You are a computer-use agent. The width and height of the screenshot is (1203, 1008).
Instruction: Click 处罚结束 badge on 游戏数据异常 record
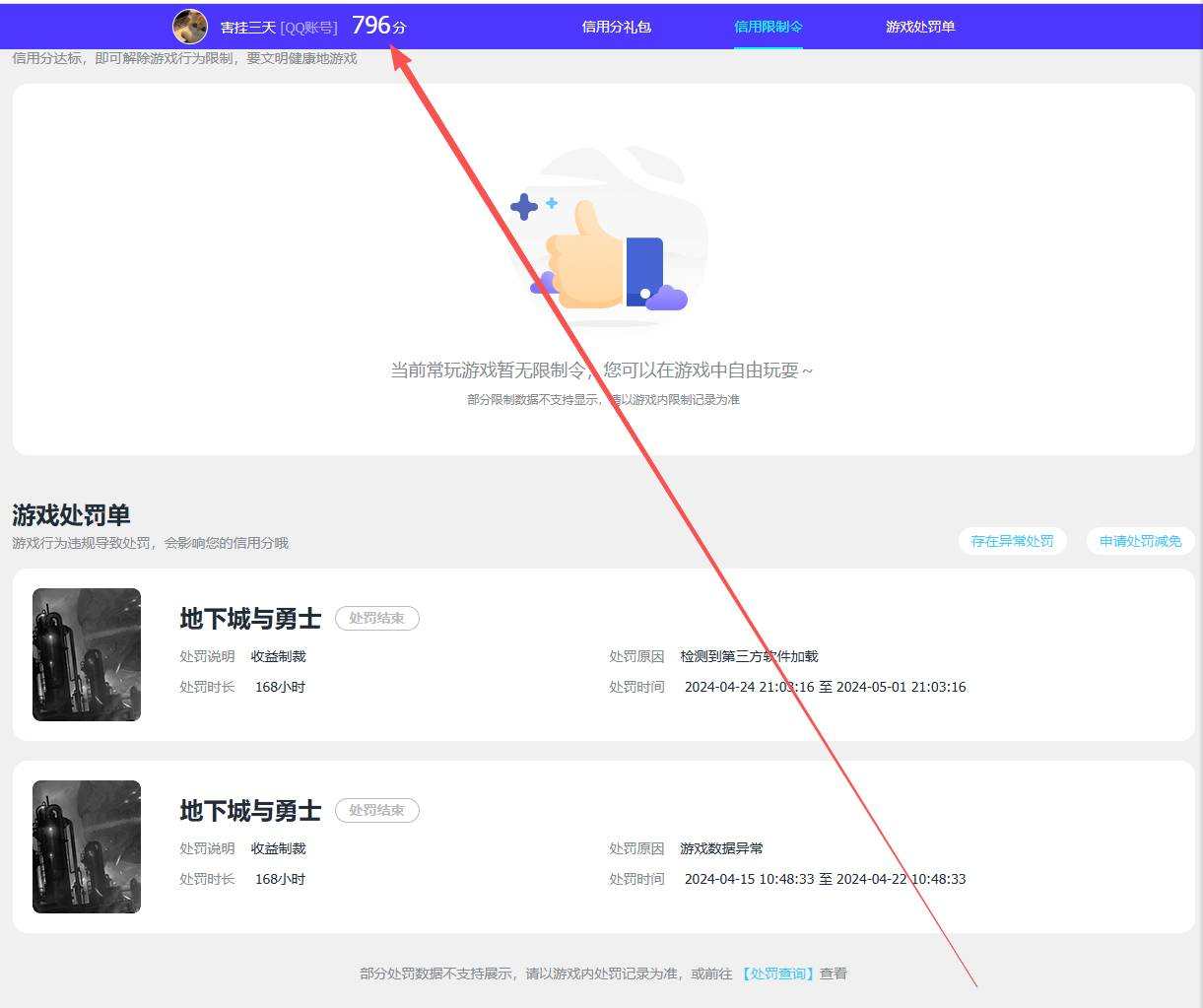click(377, 810)
